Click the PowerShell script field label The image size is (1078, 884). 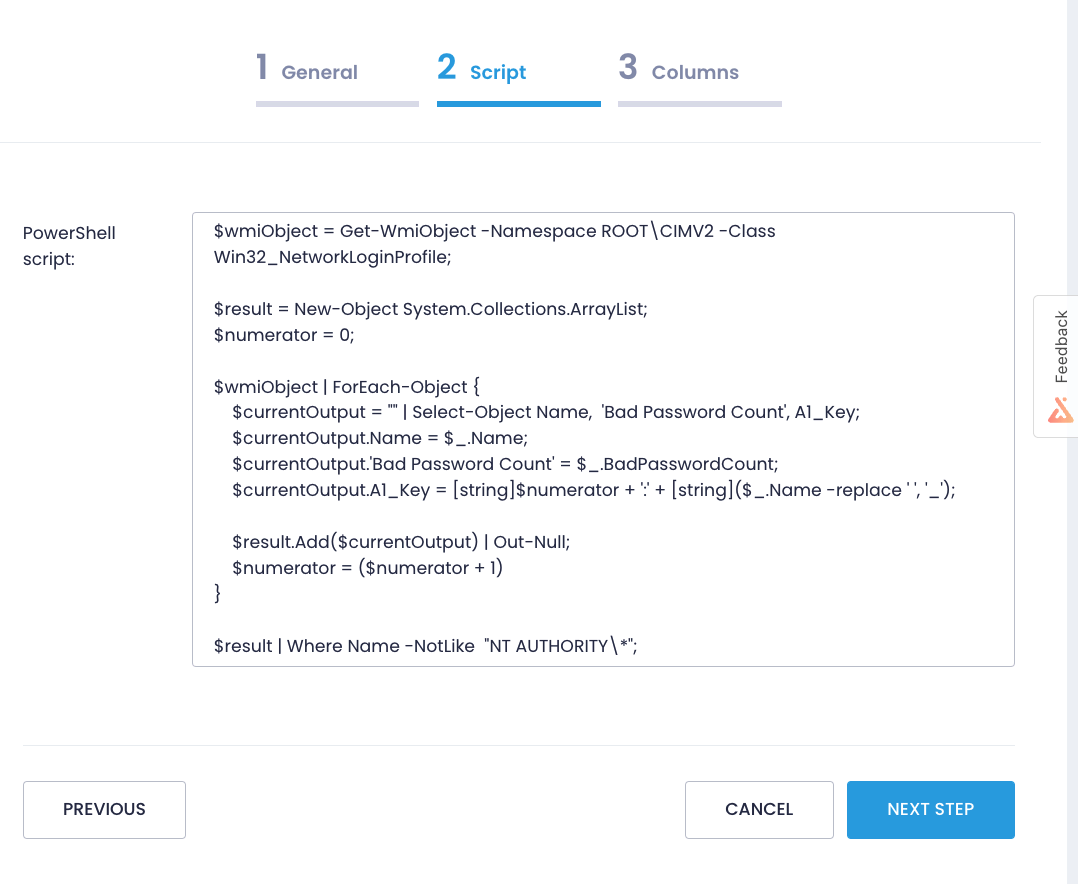point(69,245)
